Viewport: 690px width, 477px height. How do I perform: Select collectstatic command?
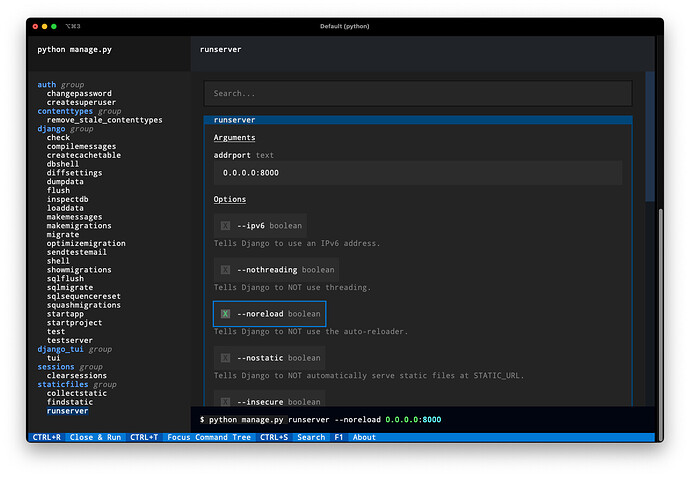click(x=77, y=393)
